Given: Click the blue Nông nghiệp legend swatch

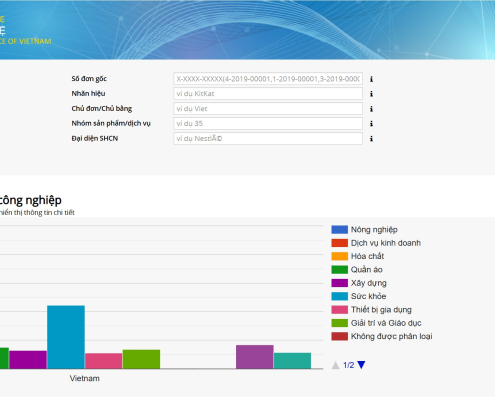Looking at the screenshot, I should [x=340, y=229].
